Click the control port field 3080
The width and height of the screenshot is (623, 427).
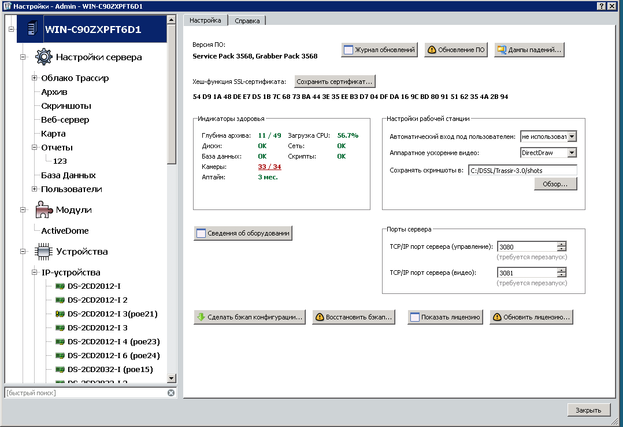[527, 247]
